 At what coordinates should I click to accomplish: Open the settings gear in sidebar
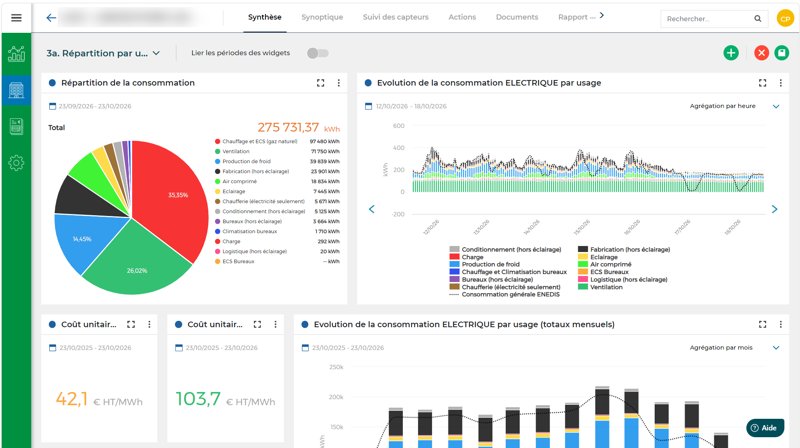pyautogui.click(x=16, y=163)
